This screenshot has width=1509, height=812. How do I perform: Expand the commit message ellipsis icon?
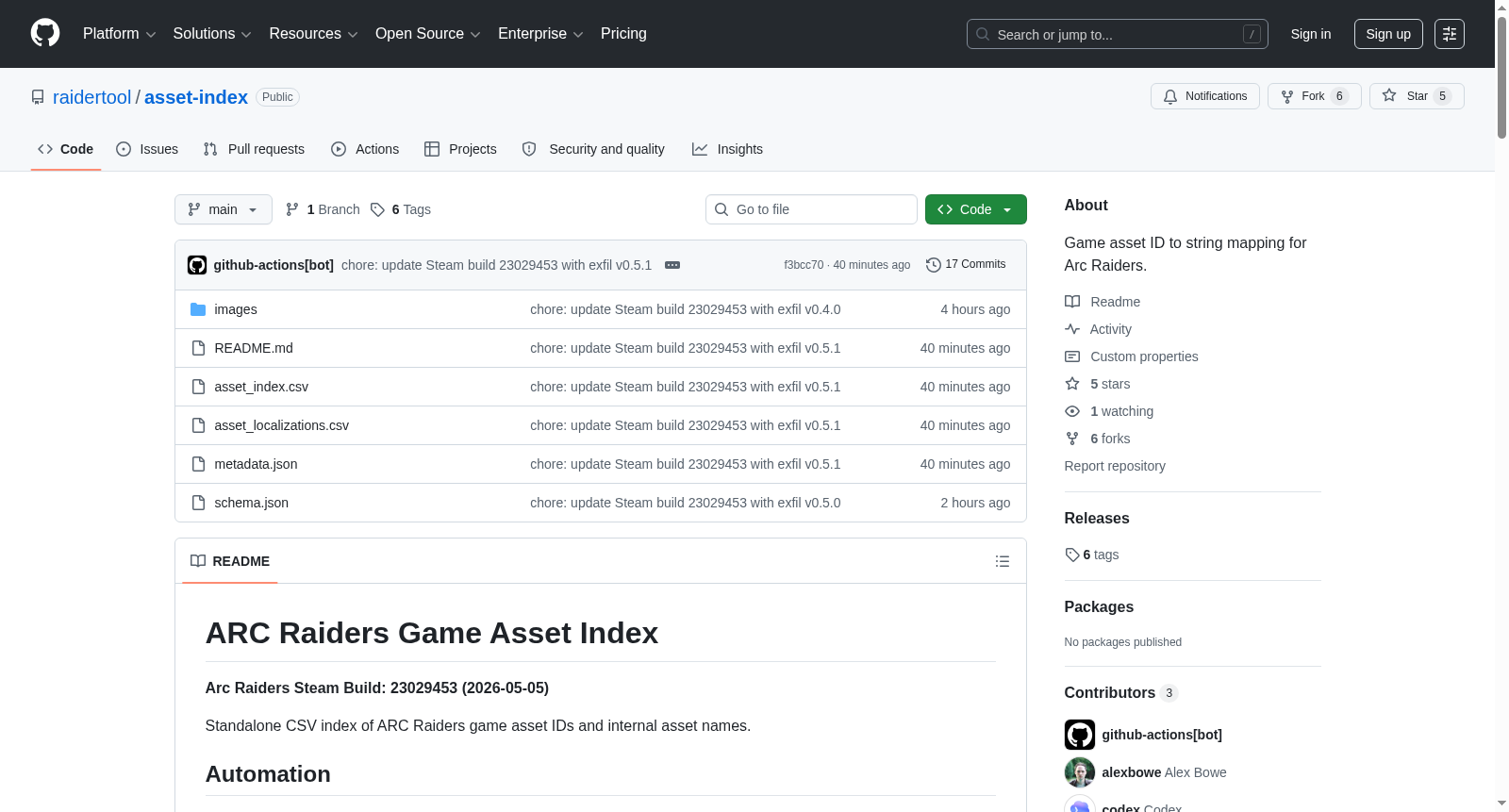tap(672, 265)
